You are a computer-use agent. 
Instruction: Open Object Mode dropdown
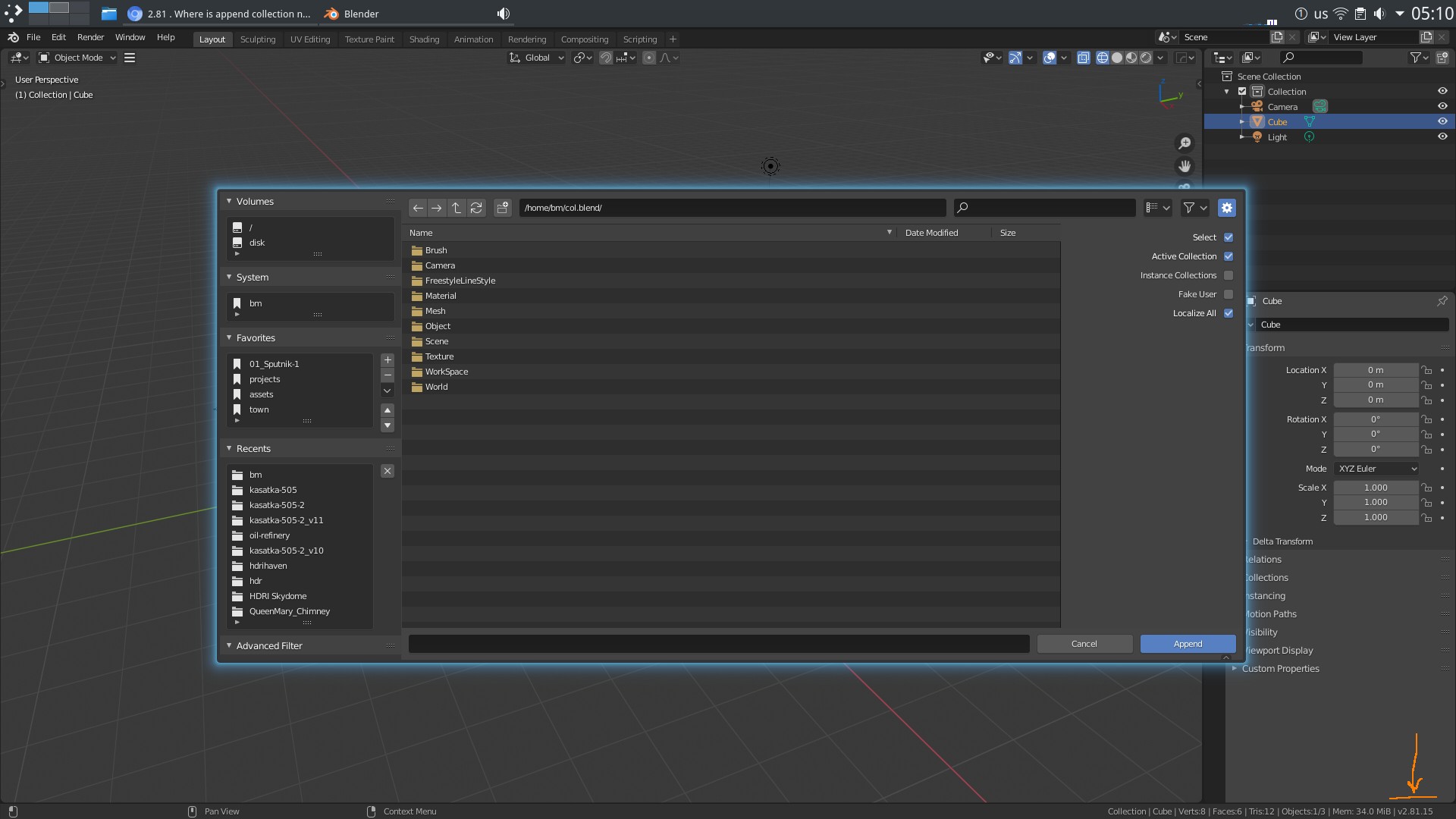tap(77, 58)
